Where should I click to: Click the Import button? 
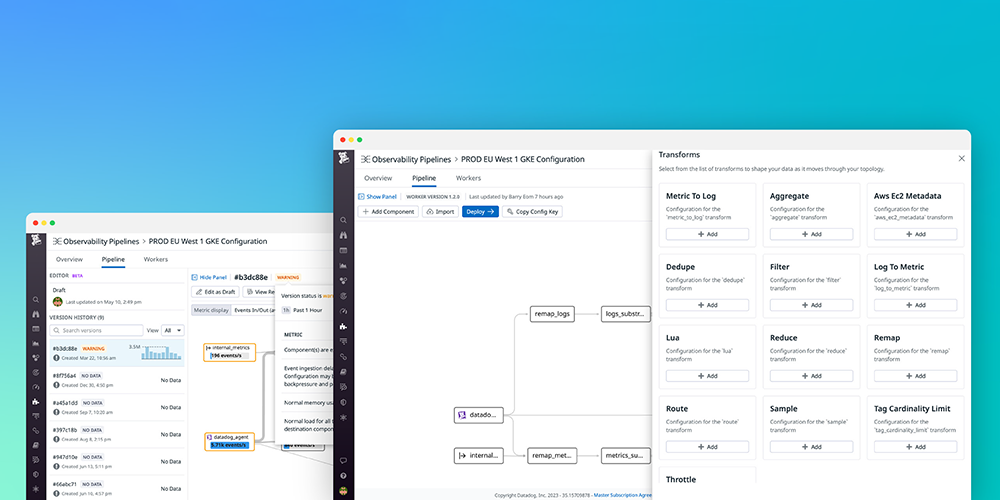coord(440,212)
